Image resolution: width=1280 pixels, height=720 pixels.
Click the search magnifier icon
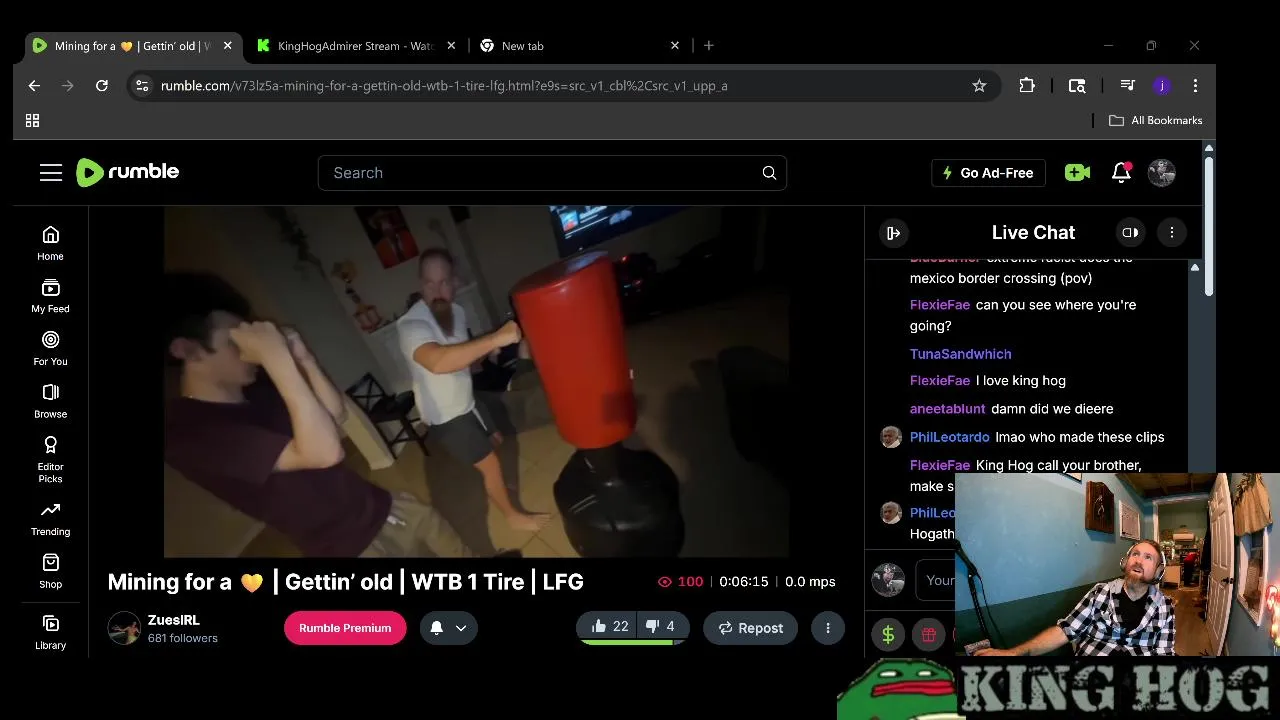[x=769, y=173]
